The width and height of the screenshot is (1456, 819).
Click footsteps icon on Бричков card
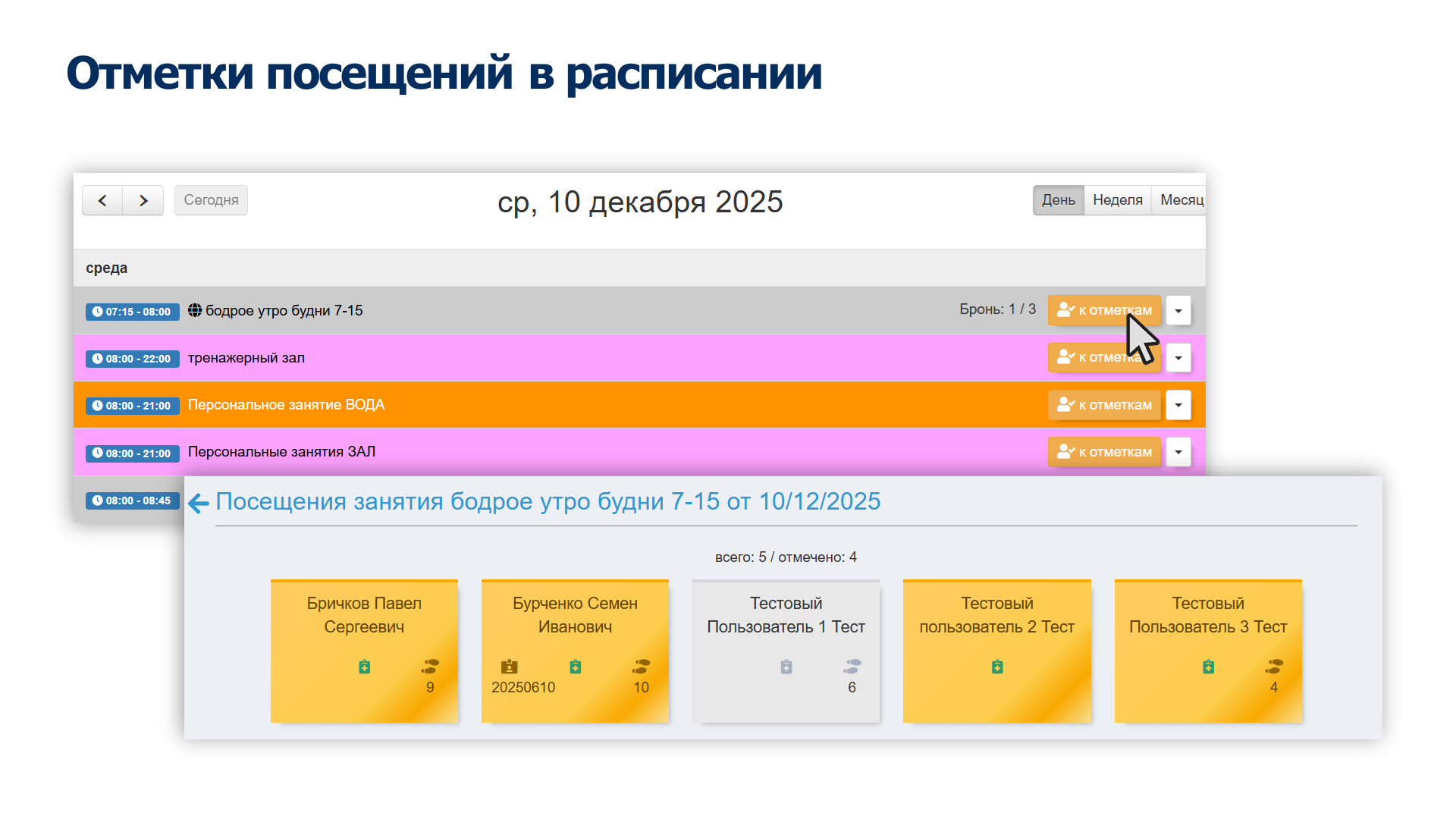click(x=430, y=667)
